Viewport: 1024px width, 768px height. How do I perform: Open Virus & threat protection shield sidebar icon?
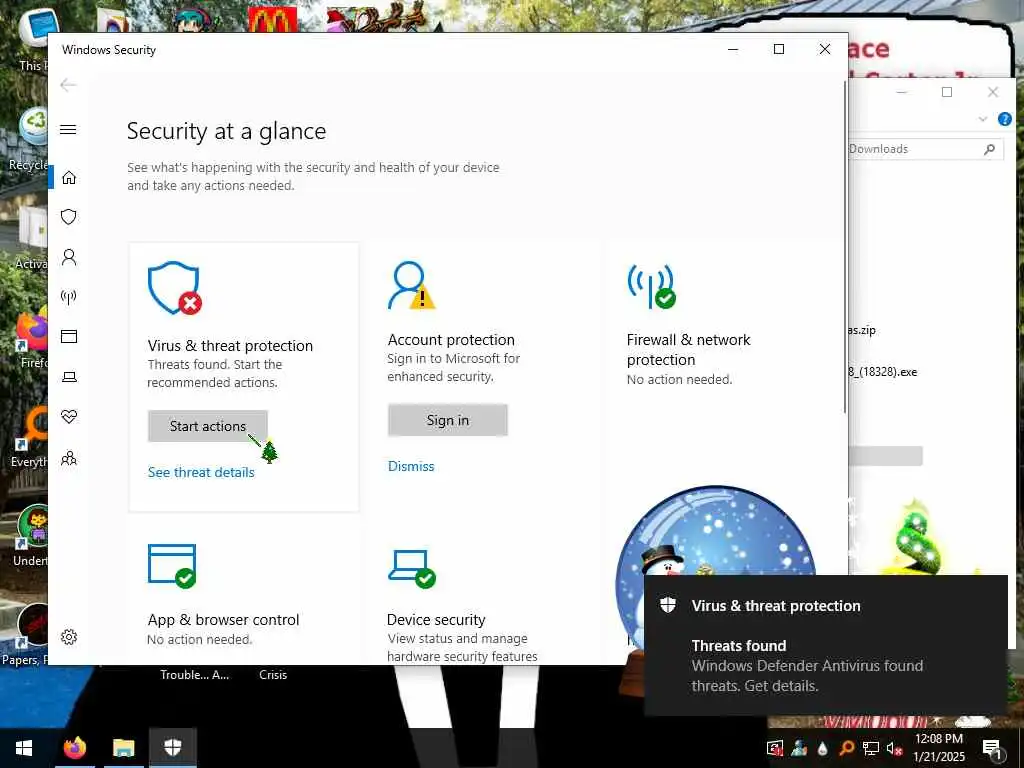click(x=69, y=217)
